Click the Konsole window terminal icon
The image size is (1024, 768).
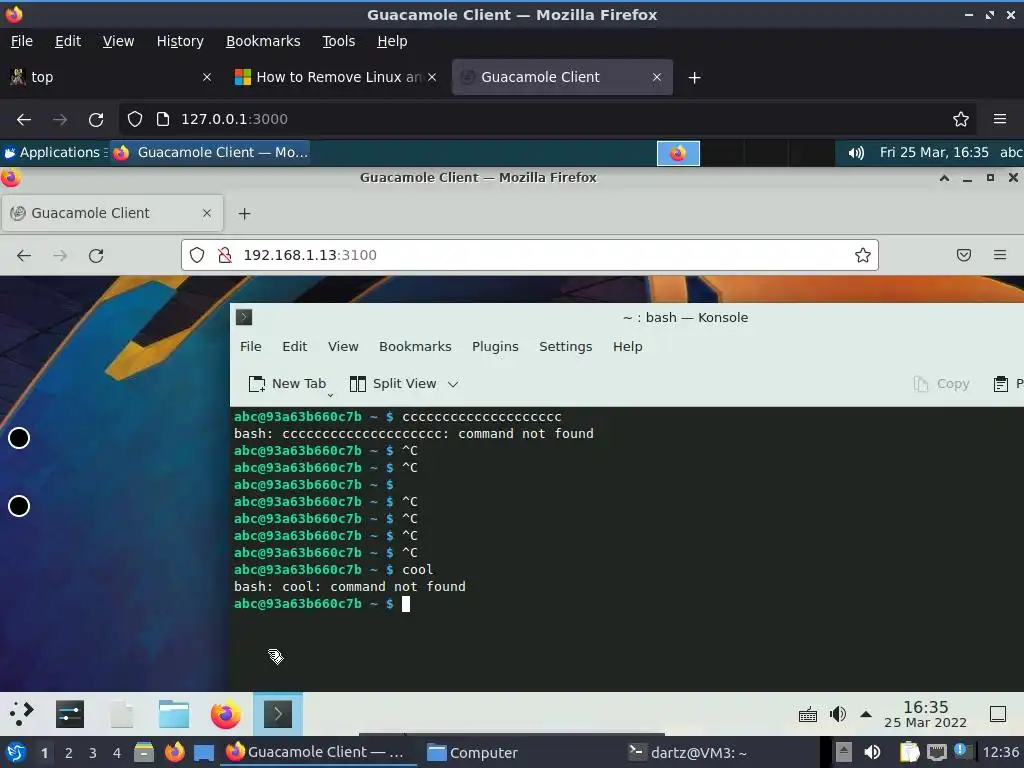pyautogui.click(x=244, y=317)
